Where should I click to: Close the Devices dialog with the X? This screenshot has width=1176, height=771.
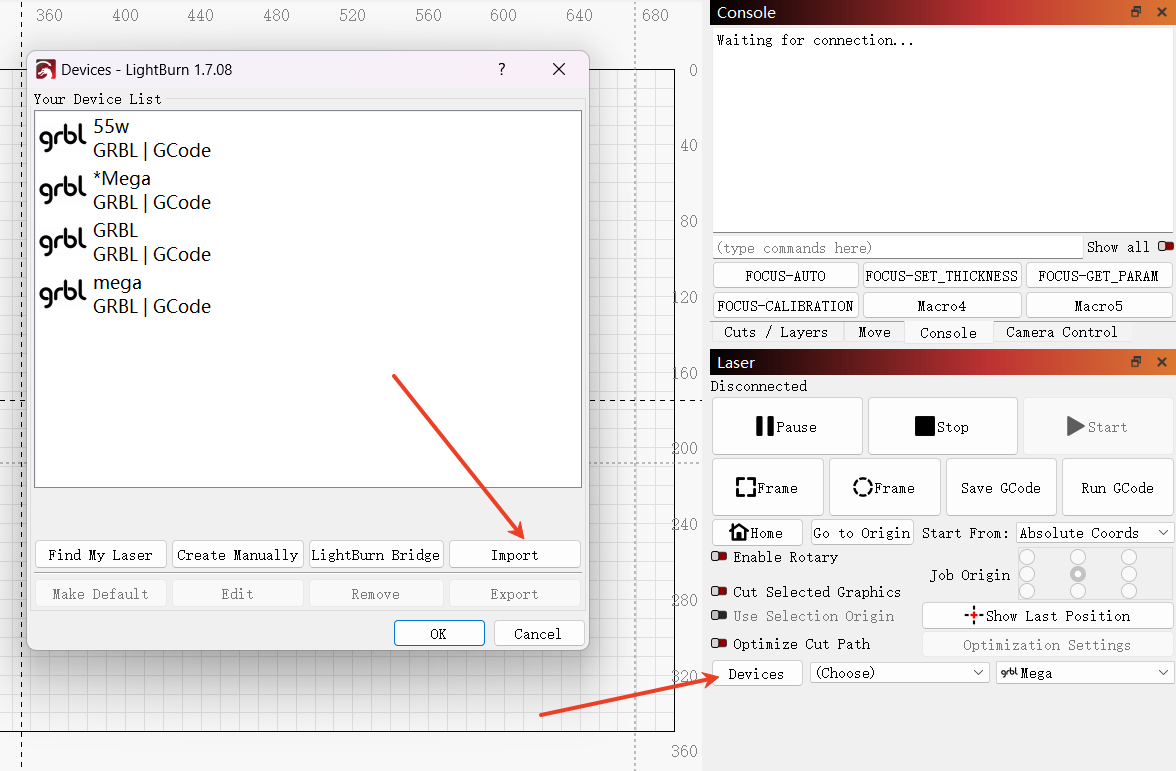click(x=559, y=69)
